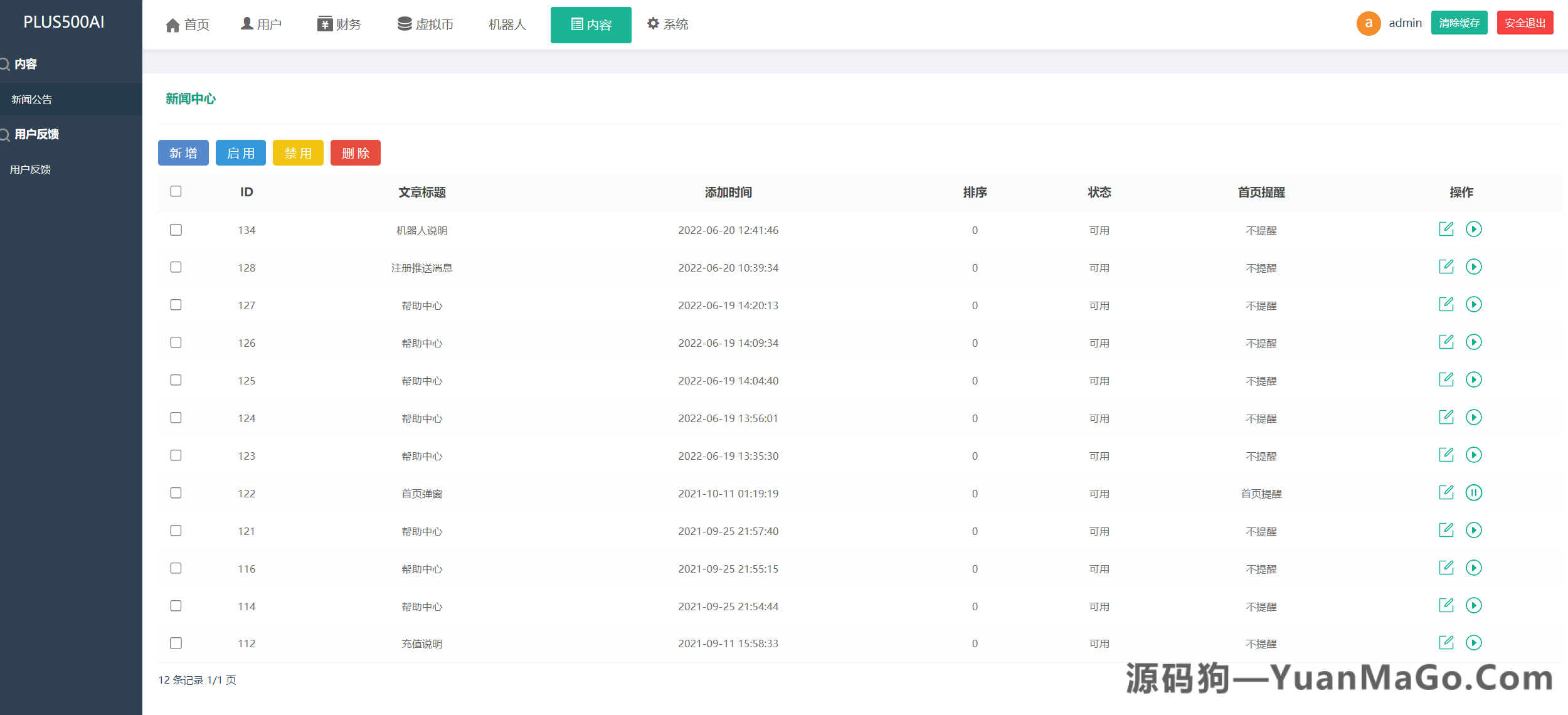Check the box for article 134
The width and height of the screenshot is (1568, 715).
[176, 230]
